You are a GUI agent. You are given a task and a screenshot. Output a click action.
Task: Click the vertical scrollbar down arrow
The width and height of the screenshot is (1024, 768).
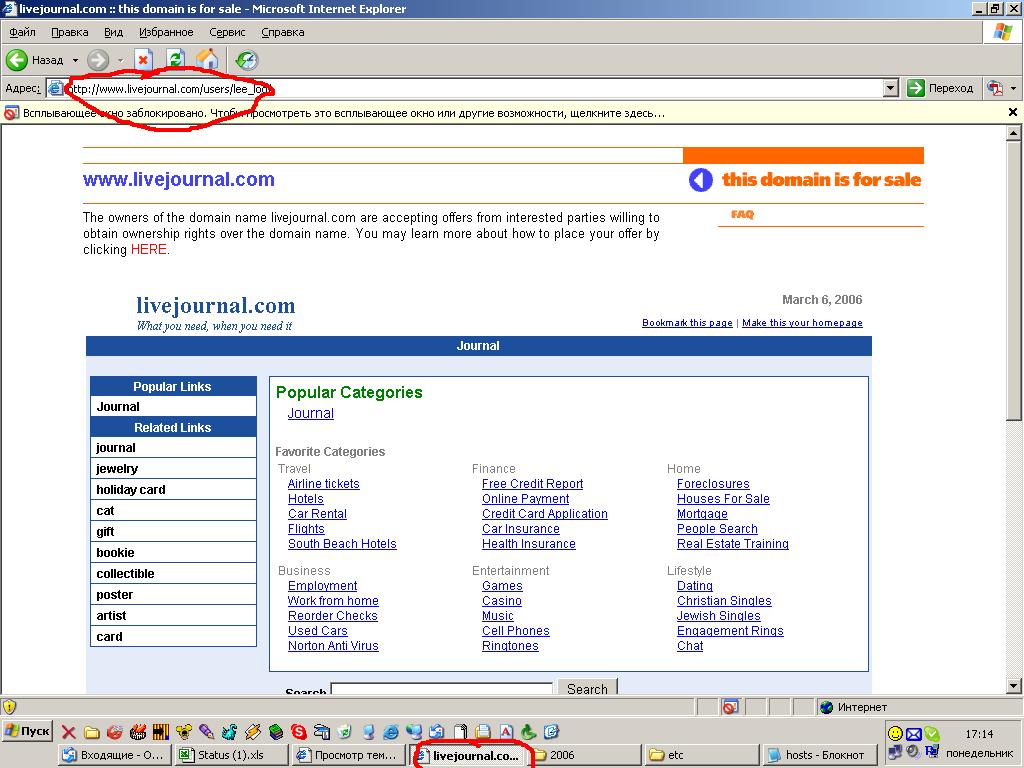(1013, 686)
